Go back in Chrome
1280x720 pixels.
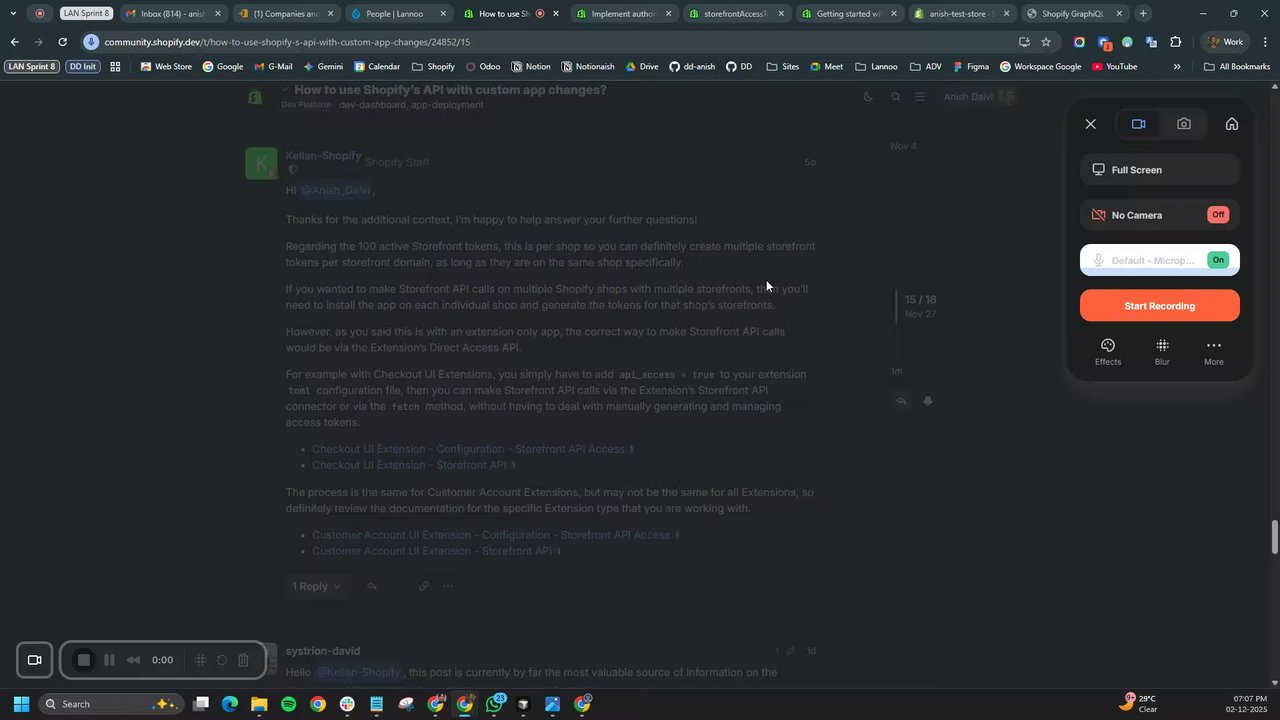point(14,42)
